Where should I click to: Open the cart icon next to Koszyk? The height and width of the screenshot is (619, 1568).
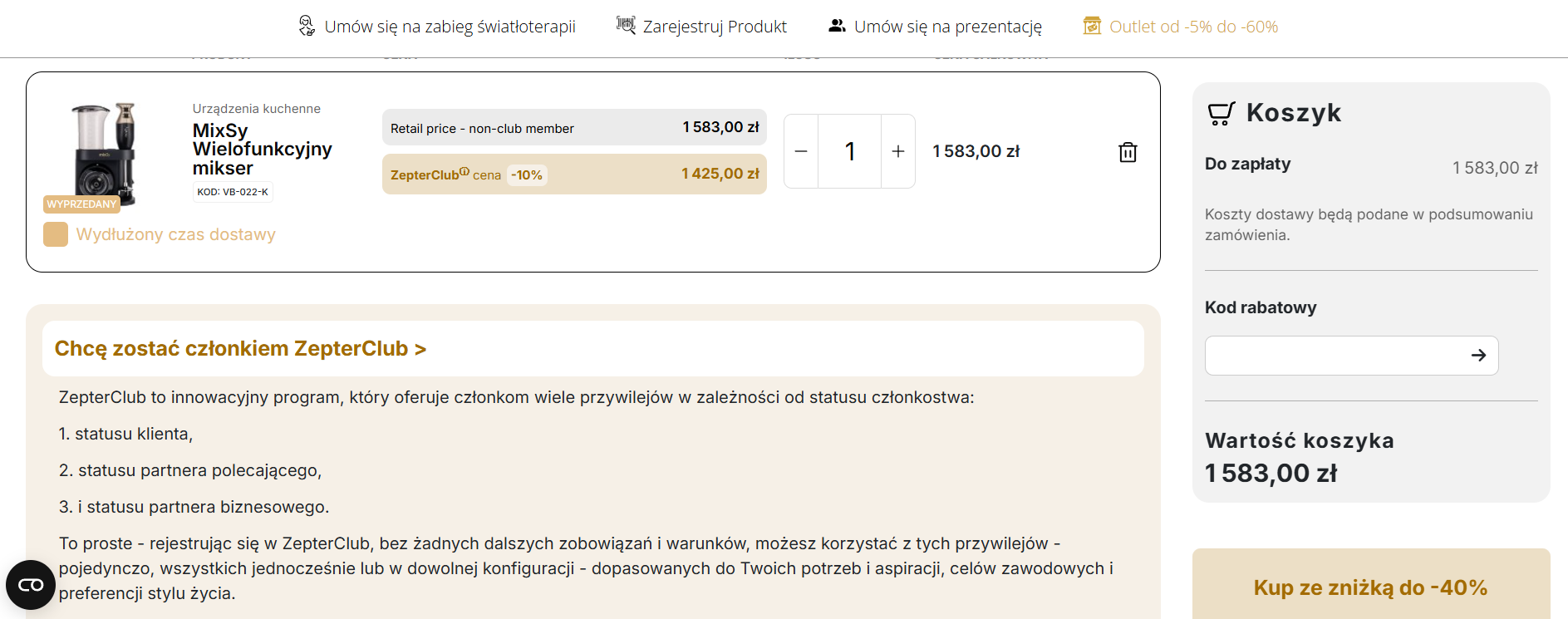1220,112
